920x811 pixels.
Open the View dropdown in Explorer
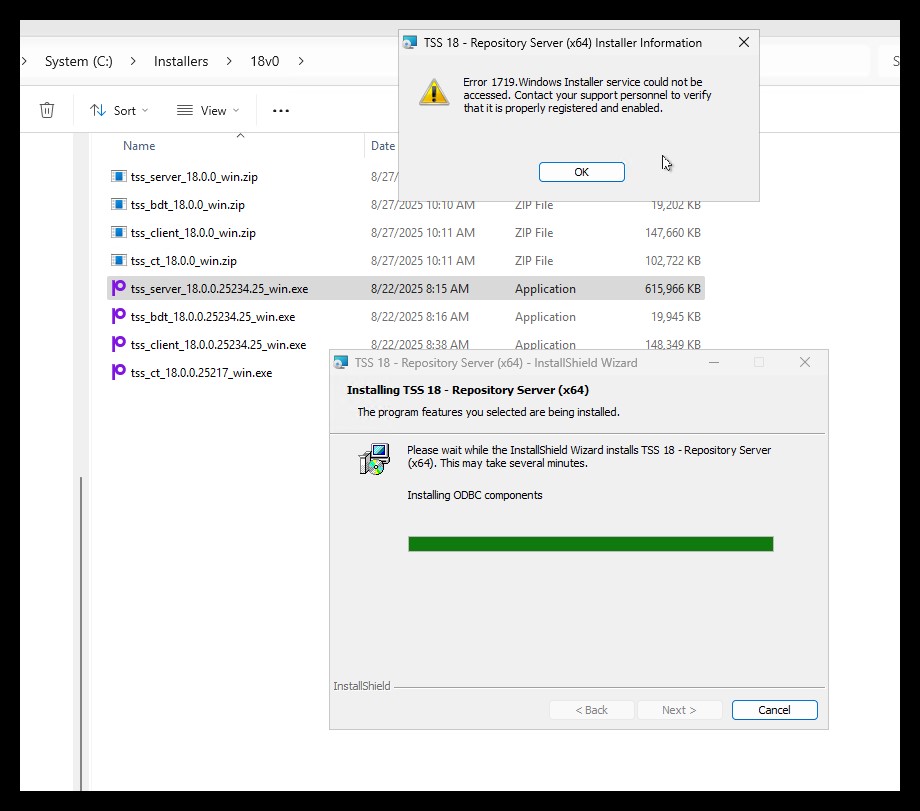pos(208,110)
